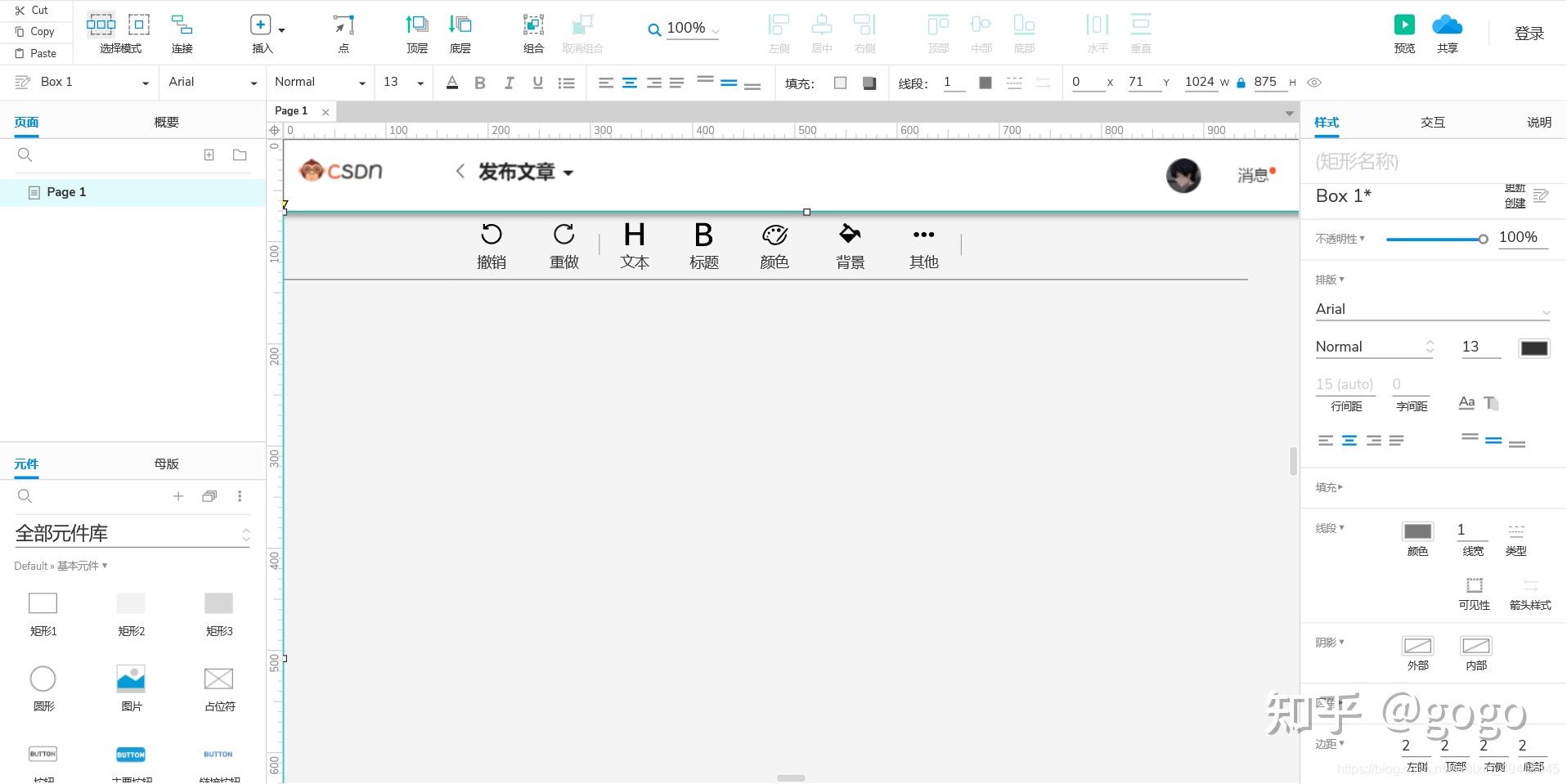Select the 点 point tool

(x=343, y=25)
